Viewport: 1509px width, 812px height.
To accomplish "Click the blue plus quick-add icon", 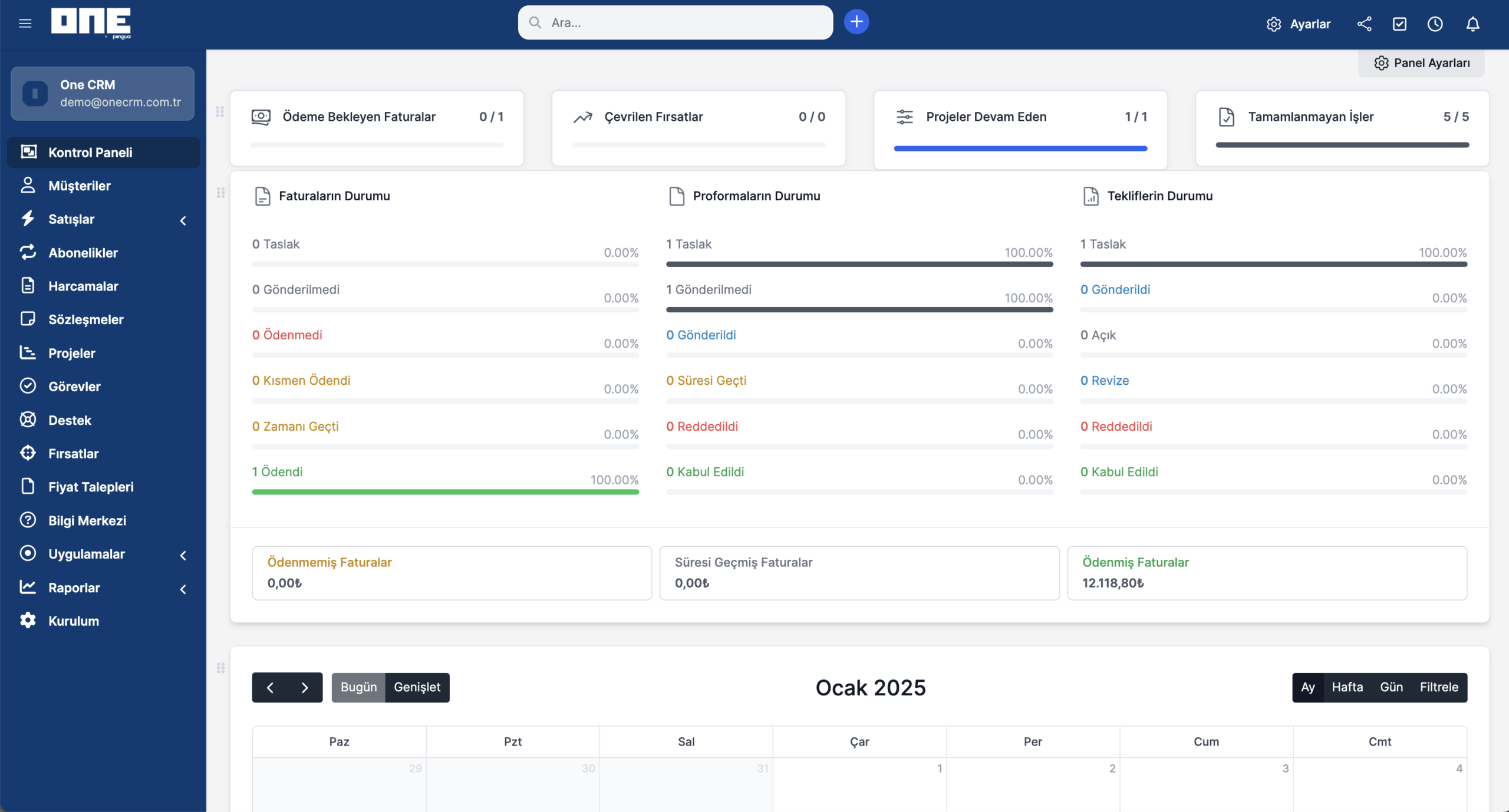I will click(856, 22).
